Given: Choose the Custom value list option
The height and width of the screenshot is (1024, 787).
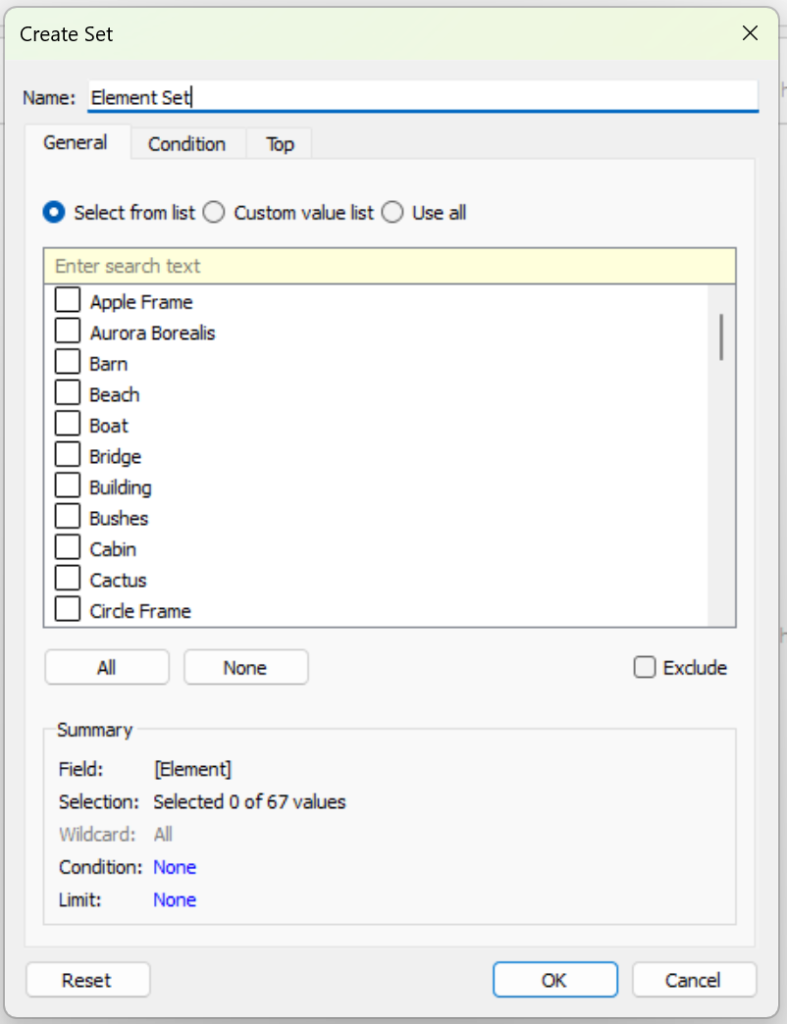Looking at the screenshot, I should pos(214,212).
